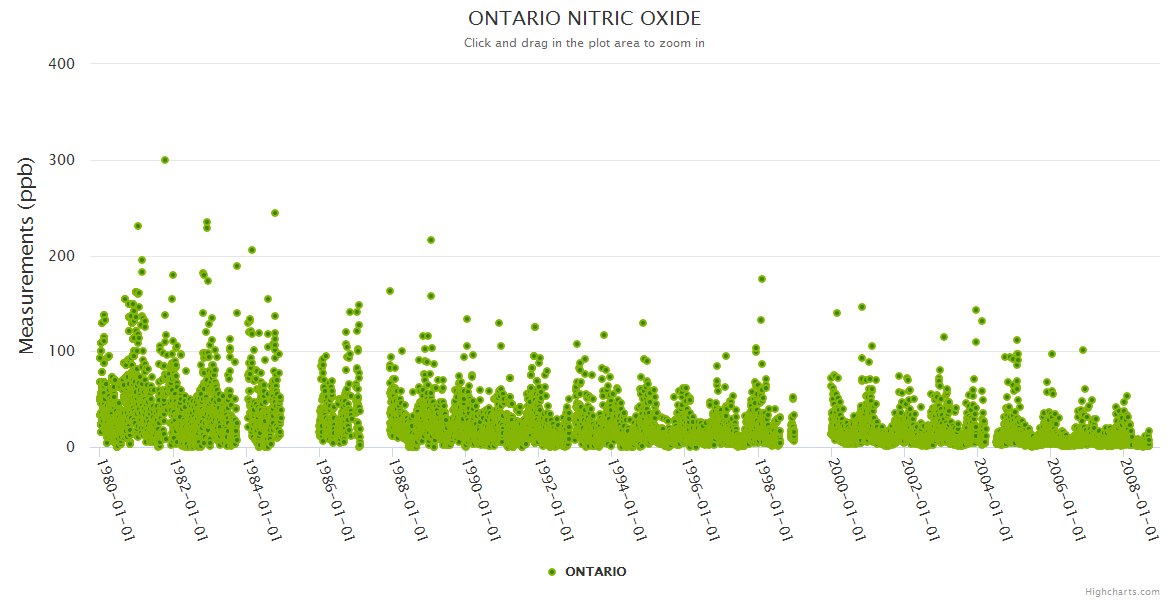1170x600 pixels.
Task: Click the 'Click and drag' subtitle text
Action: pyautogui.click(x=584, y=43)
